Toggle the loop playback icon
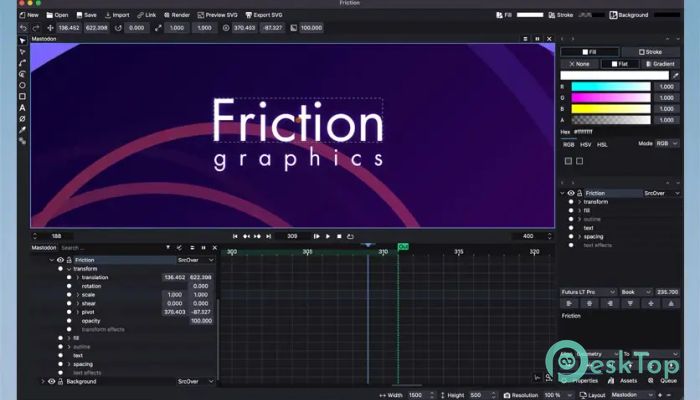Image resolution: width=700 pixels, height=400 pixels. point(350,236)
